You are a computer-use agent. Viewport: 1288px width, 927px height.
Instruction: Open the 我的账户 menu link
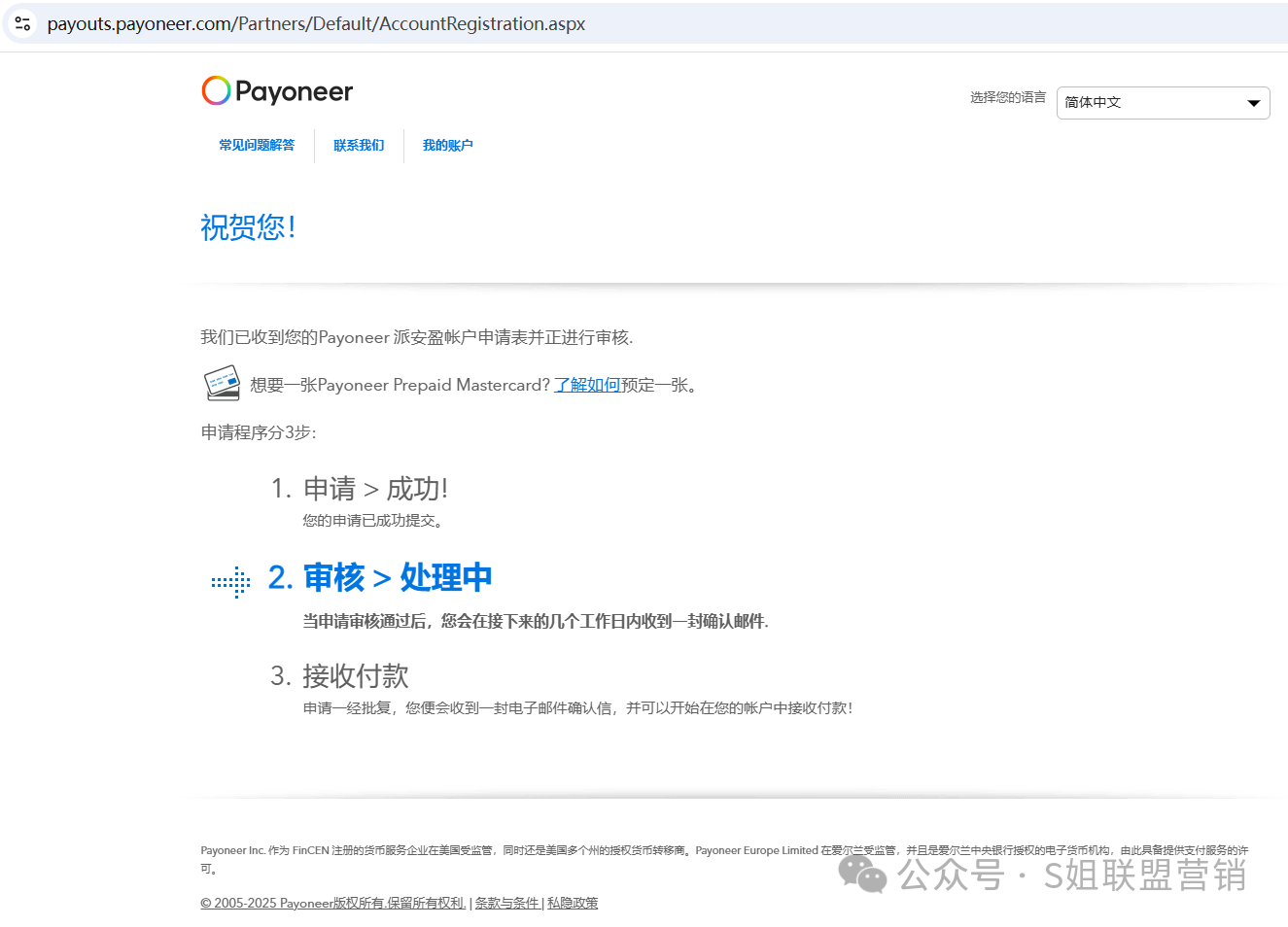point(447,145)
